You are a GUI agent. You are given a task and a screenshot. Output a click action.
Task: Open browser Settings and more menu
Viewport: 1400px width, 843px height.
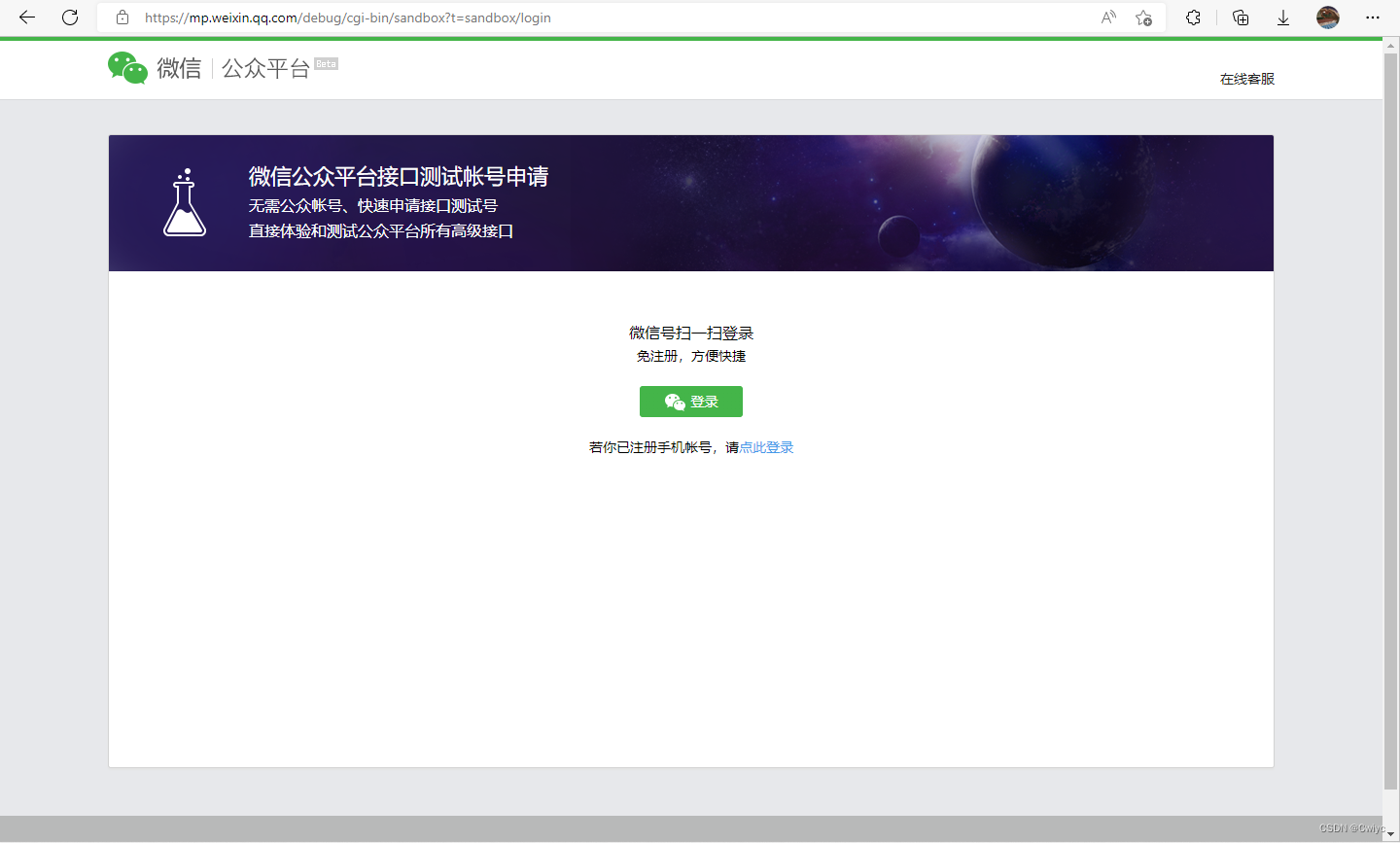click(x=1373, y=18)
